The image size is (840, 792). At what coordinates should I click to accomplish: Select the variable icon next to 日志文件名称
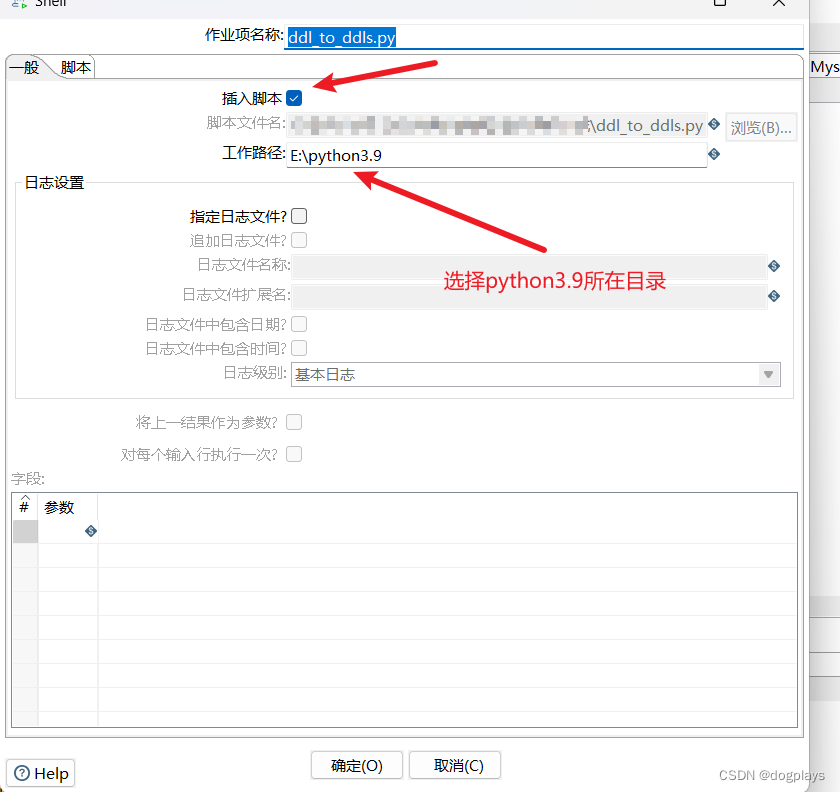tap(773, 266)
